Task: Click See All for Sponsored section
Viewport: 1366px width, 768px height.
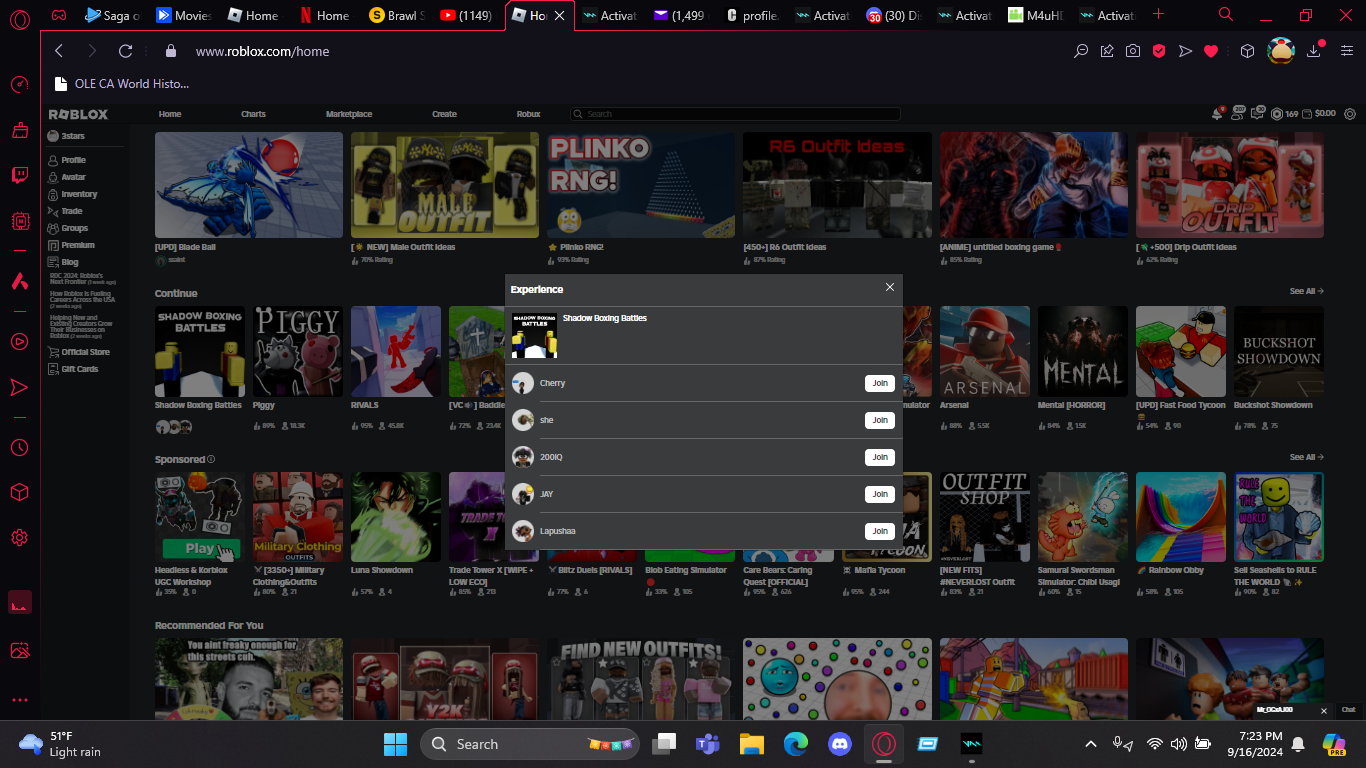Action: tap(1306, 457)
